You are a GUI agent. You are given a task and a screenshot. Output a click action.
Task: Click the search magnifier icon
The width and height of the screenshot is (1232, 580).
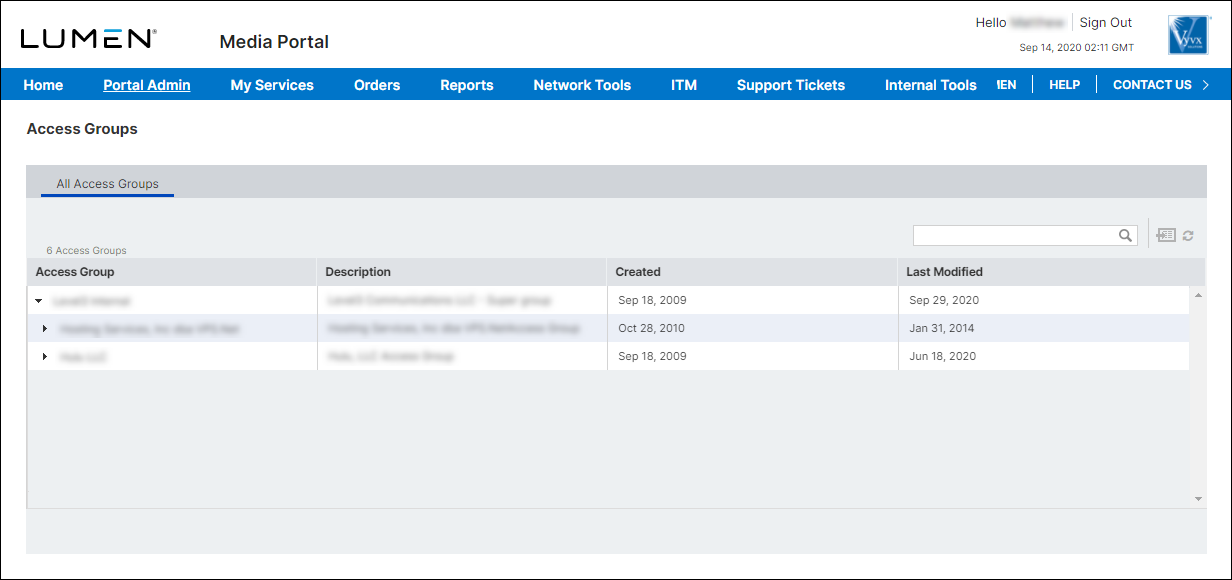click(1125, 235)
